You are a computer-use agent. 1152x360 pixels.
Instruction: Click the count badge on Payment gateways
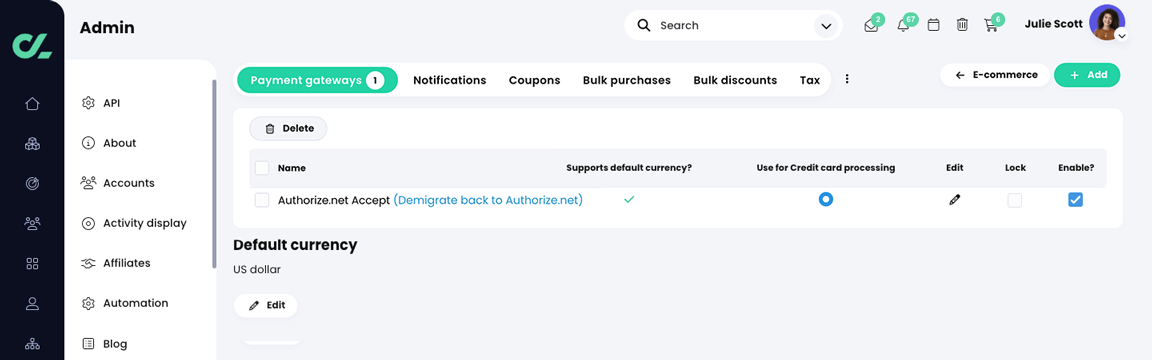375,80
